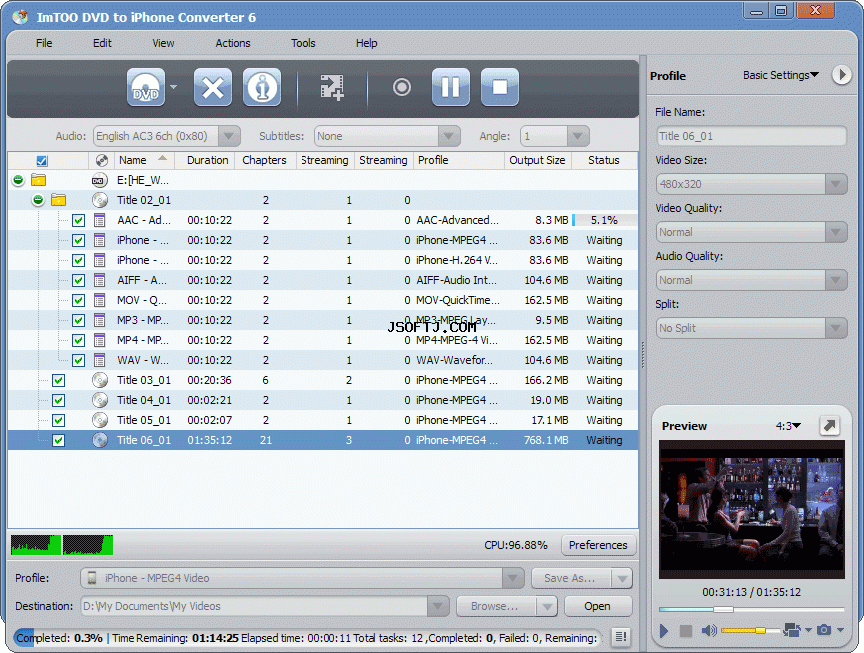Open the Audio Quality dropdown
The width and height of the screenshot is (864, 653).
click(x=836, y=280)
